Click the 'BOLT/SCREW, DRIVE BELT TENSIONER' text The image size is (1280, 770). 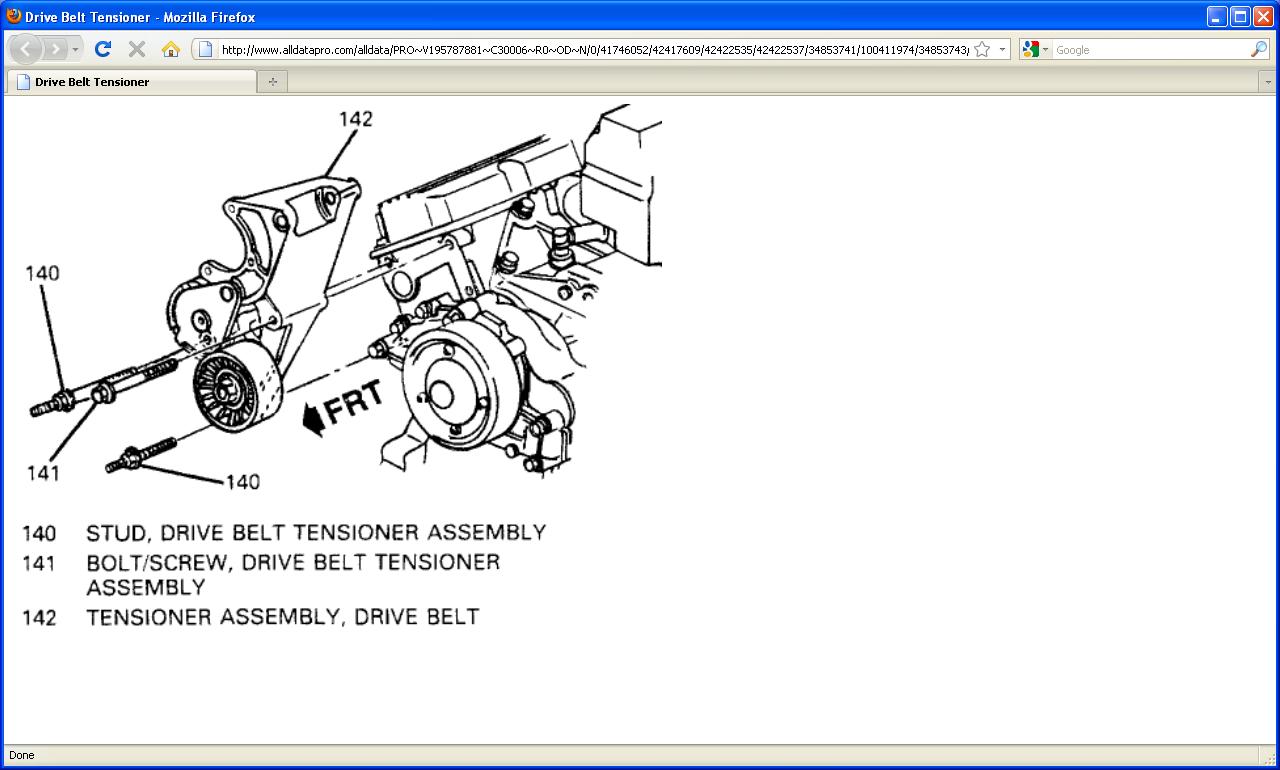pos(293,562)
